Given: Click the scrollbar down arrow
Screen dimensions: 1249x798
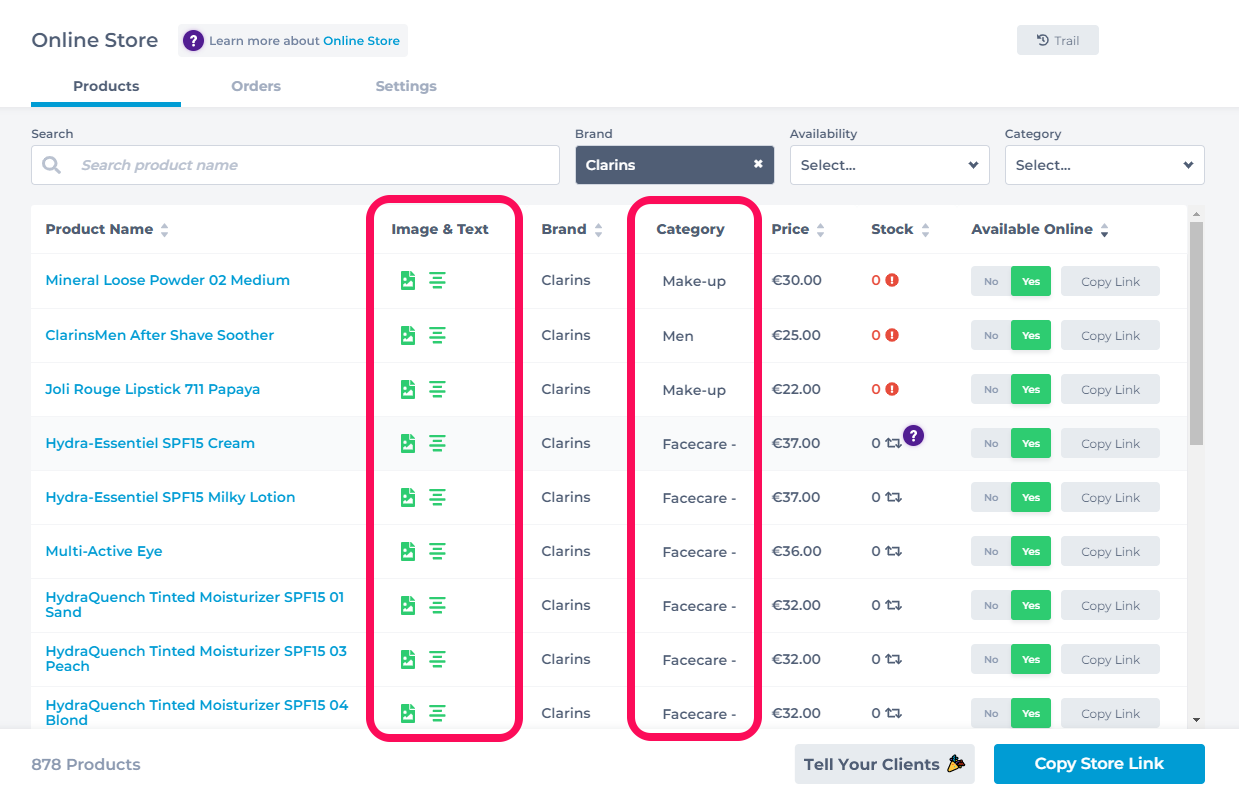Looking at the screenshot, I should click(1196, 719).
